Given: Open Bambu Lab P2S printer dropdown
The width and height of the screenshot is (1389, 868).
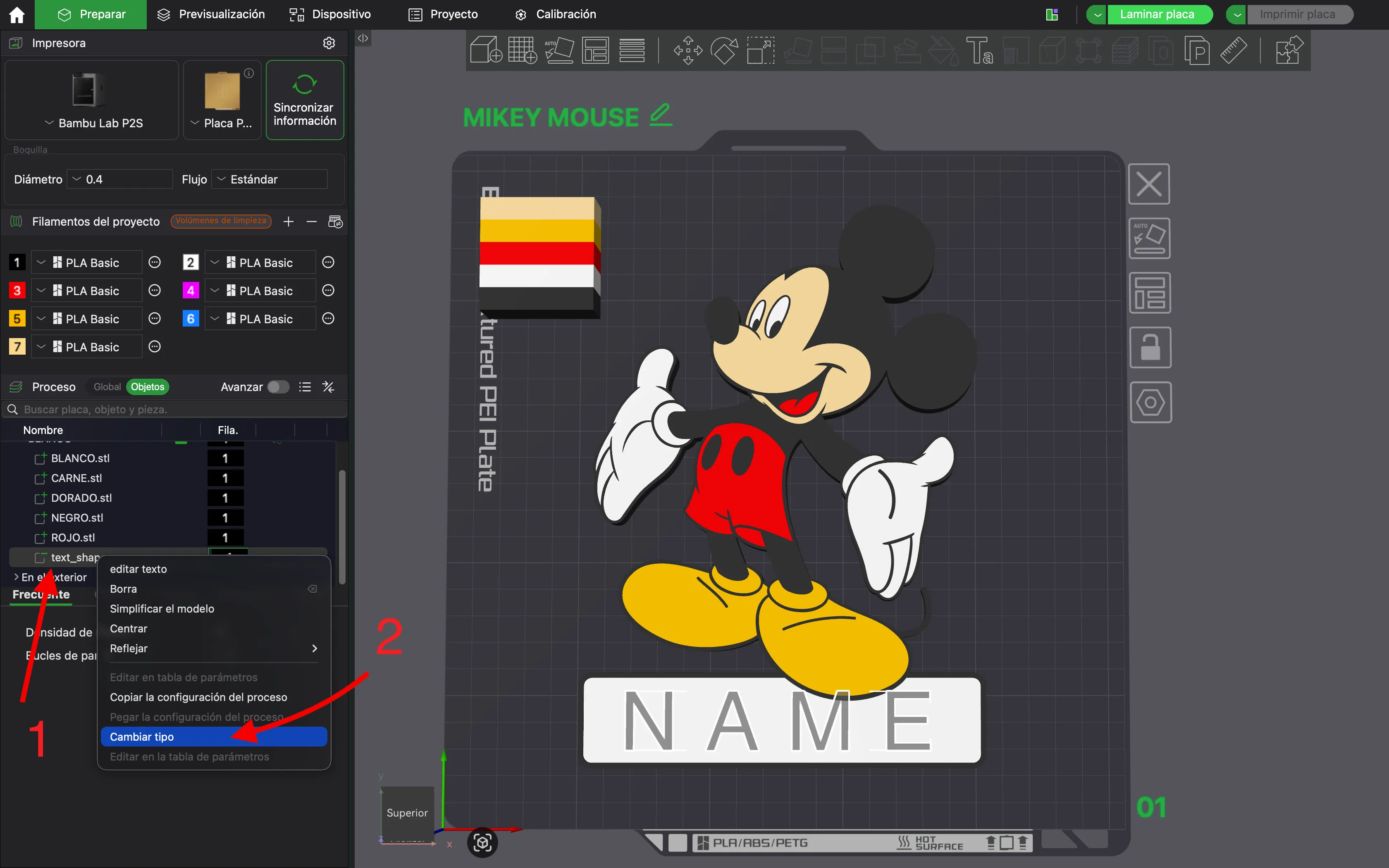Looking at the screenshot, I should [x=92, y=100].
